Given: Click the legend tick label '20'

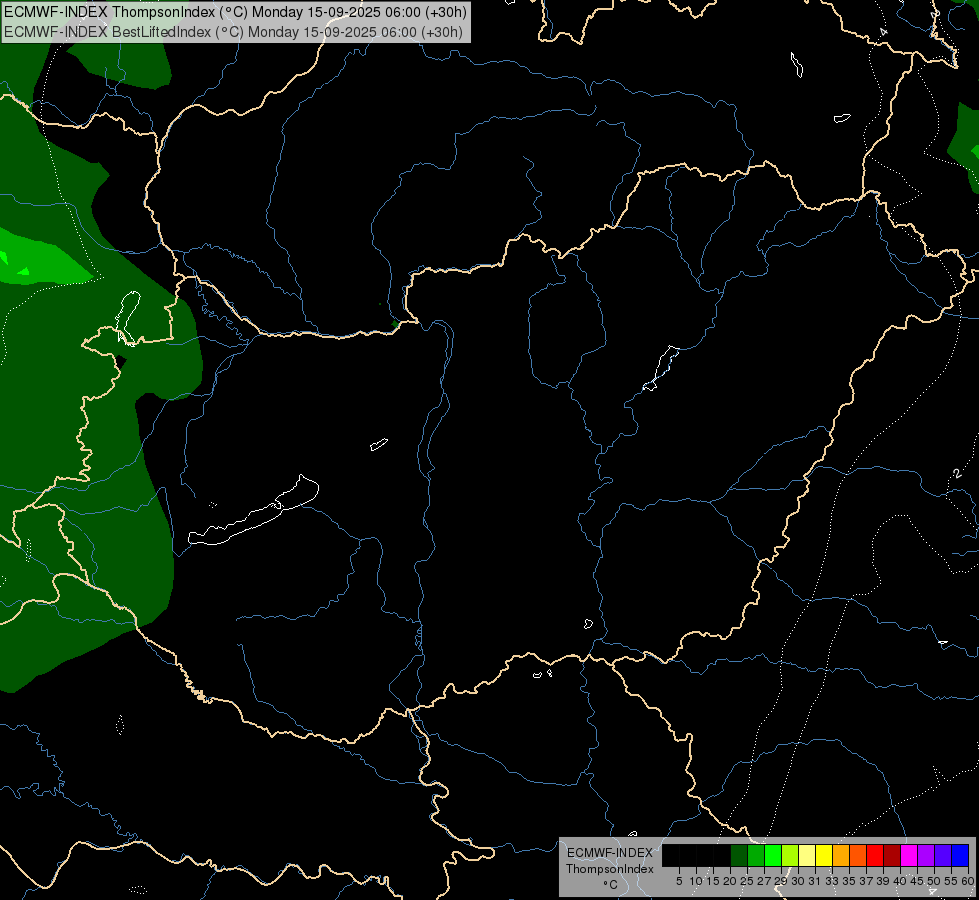Looking at the screenshot, I should click(731, 881).
